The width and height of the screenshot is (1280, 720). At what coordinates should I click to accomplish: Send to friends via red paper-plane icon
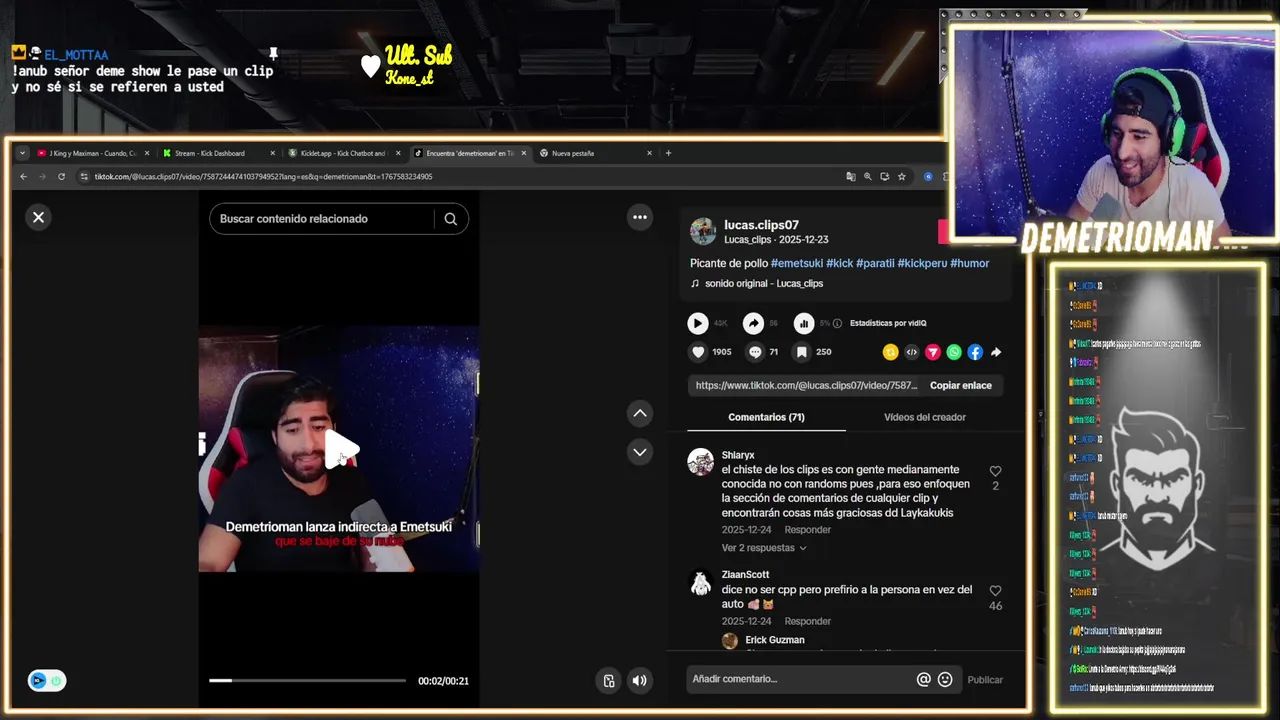tap(932, 352)
